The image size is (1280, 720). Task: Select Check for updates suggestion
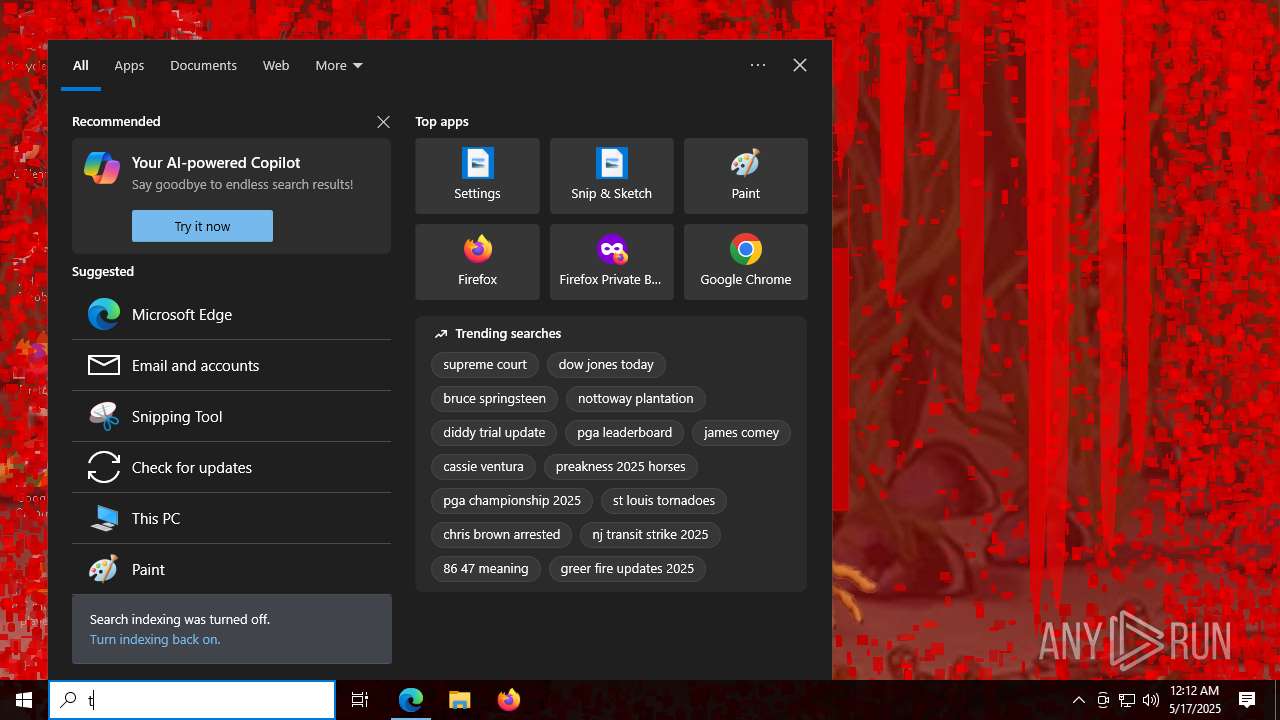(231, 467)
